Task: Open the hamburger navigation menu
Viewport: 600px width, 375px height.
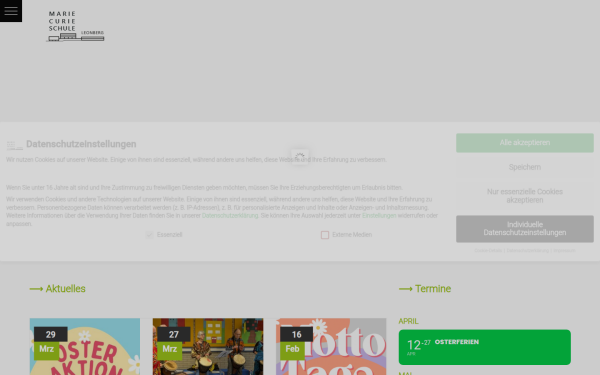Action: tap(11, 11)
